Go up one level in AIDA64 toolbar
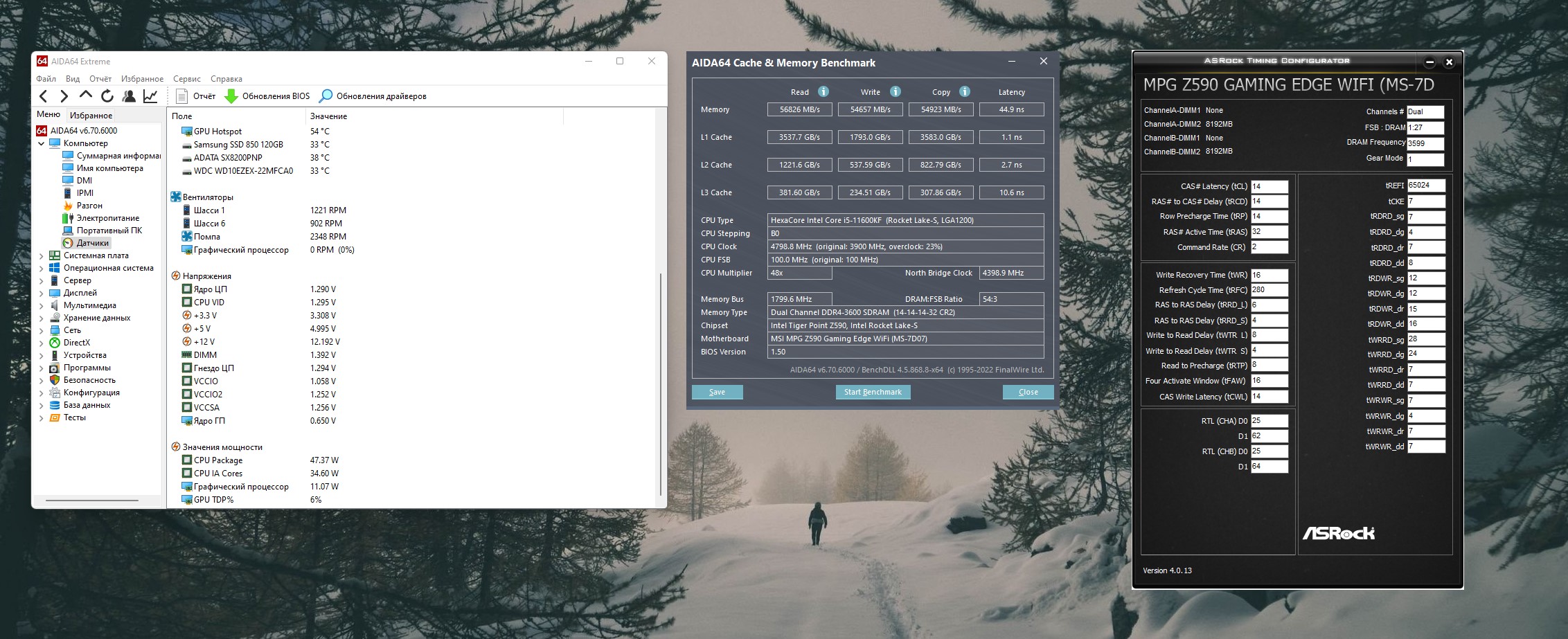 [x=86, y=96]
